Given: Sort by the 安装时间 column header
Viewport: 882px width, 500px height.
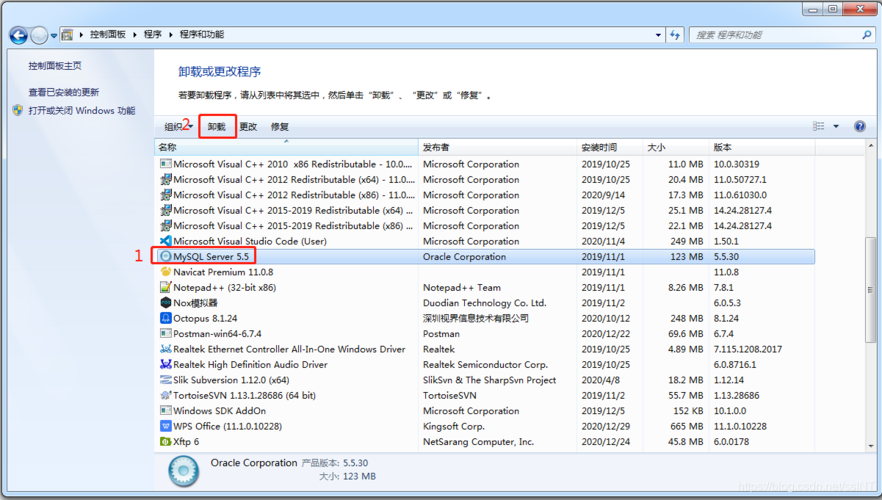Looking at the screenshot, I should pyautogui.click(x=610, y=147).
